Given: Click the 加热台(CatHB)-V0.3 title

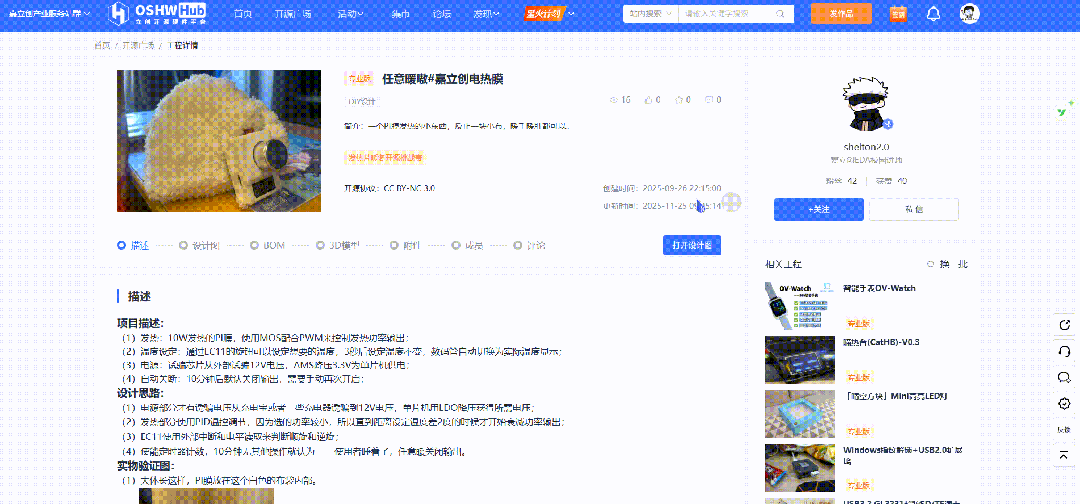Looking at the screenshot, I should [x=882, y=342].
